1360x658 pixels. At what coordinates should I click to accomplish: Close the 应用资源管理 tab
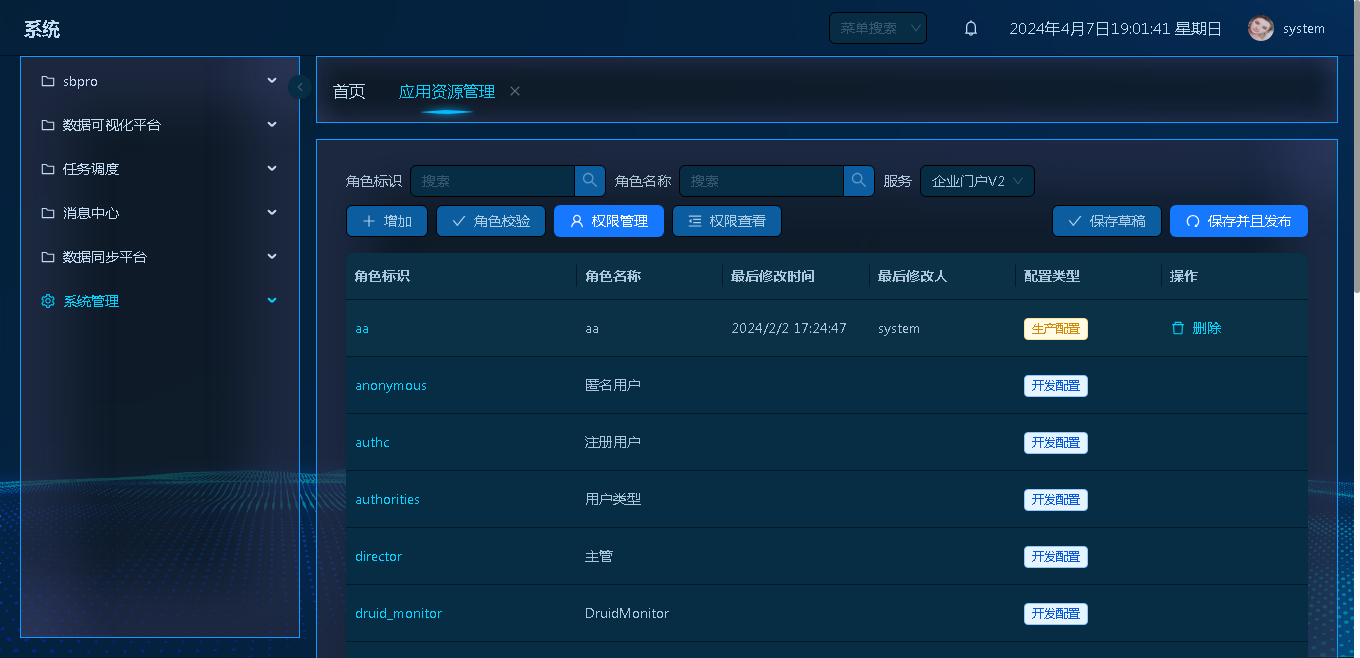point(515,91)
